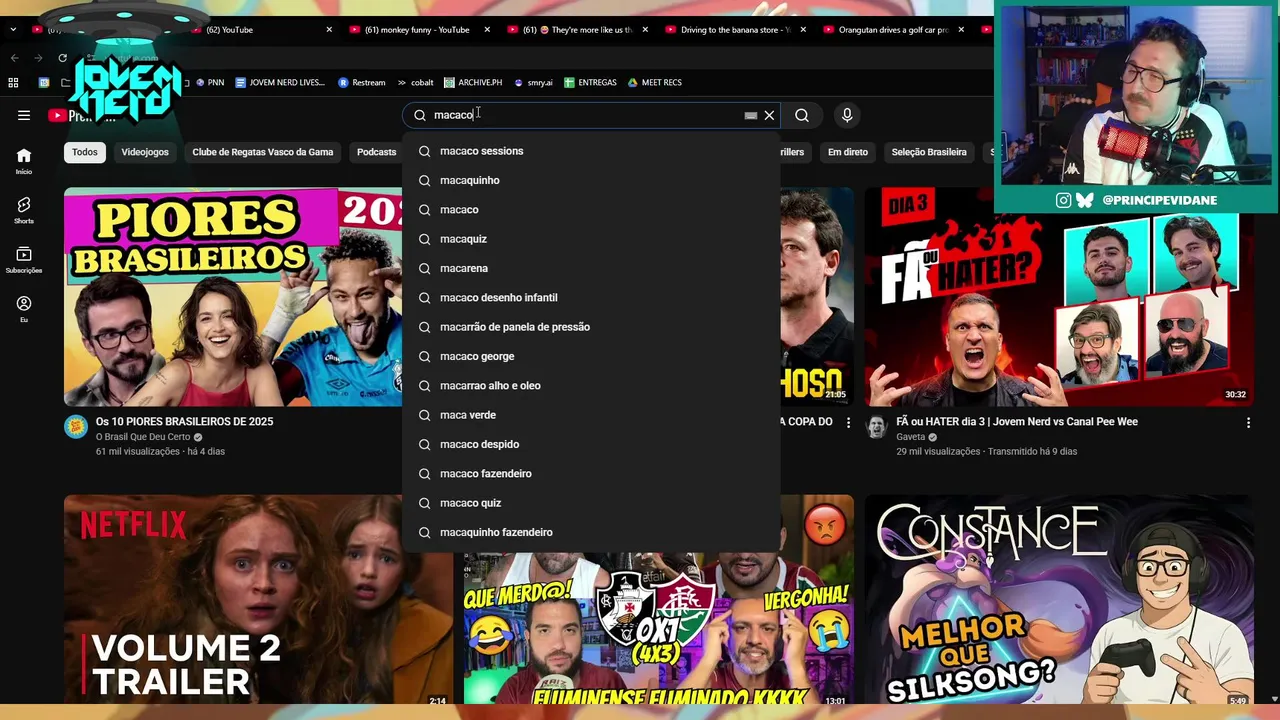Open 'Constance Melhor que Silksong?' thumbnail

(1059, 600)
